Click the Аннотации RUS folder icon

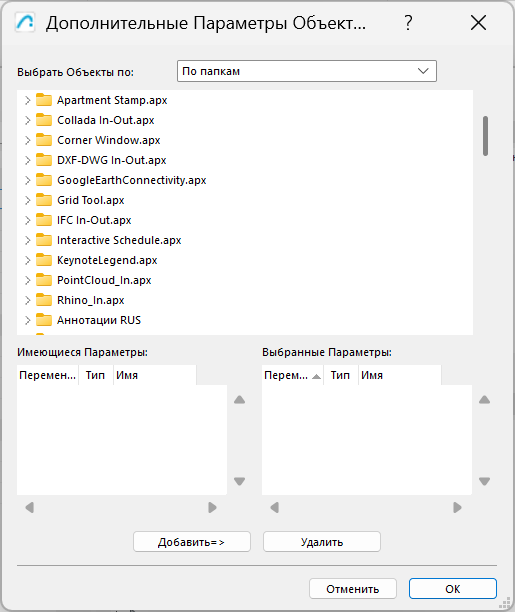pyautogui.click(x=44, y=320)
